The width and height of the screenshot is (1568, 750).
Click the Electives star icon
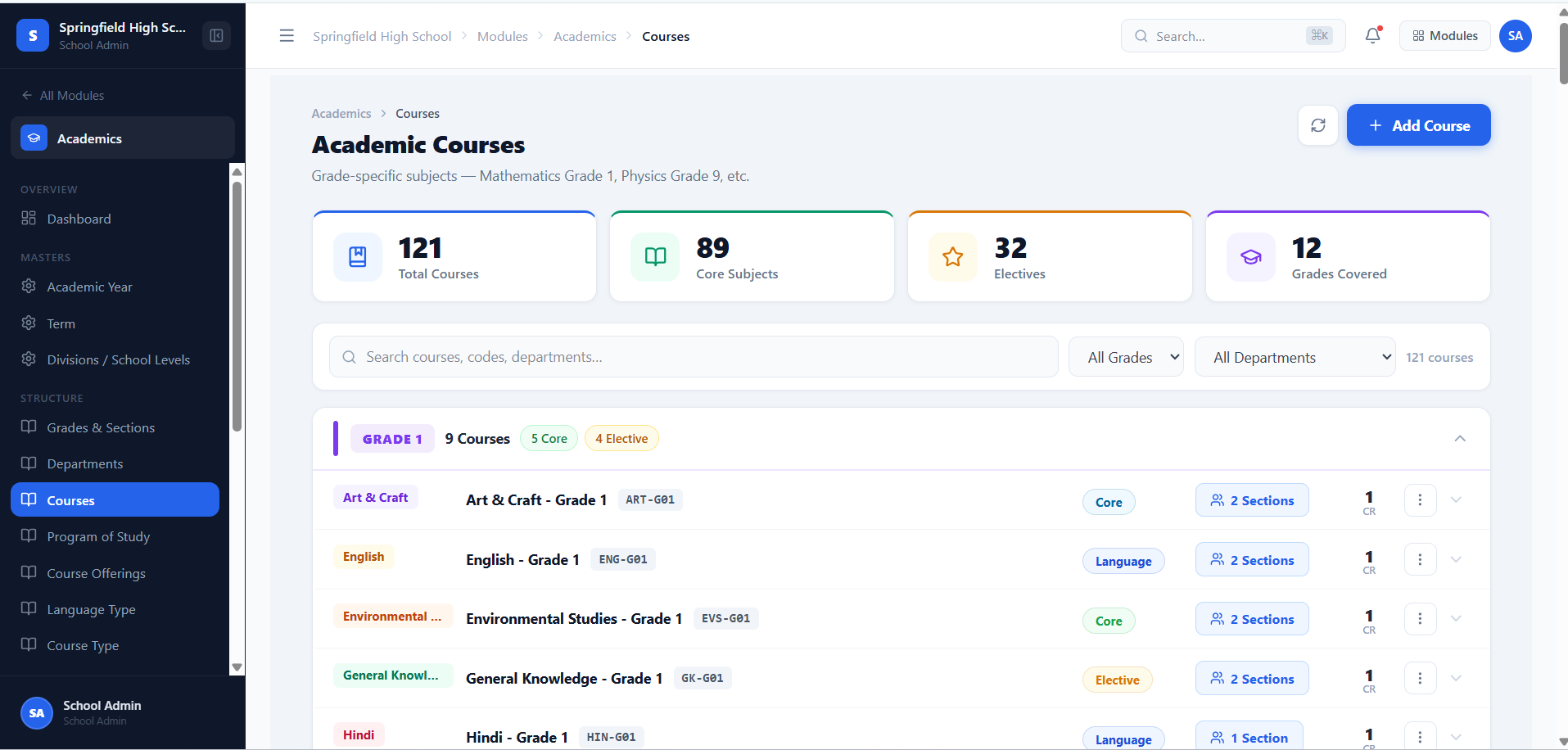click(x=953, y=257)
